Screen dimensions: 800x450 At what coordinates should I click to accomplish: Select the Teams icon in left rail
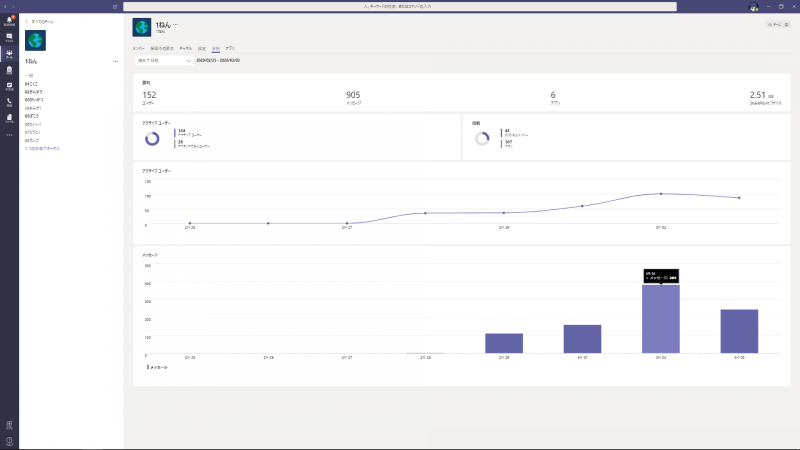click(x=9, y=54)
